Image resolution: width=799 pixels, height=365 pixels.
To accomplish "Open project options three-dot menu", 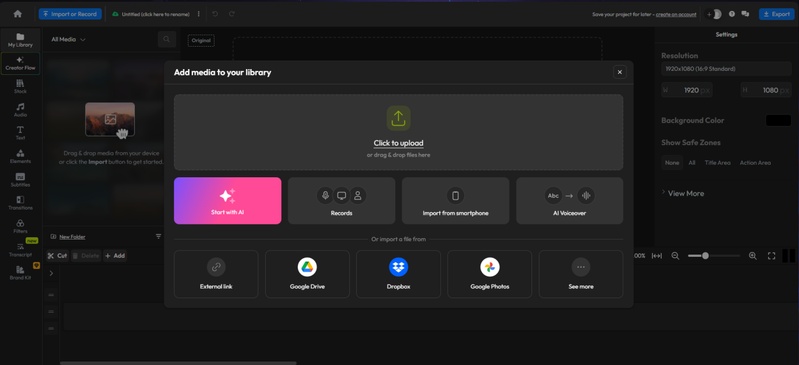I will [x=199, y=14].
